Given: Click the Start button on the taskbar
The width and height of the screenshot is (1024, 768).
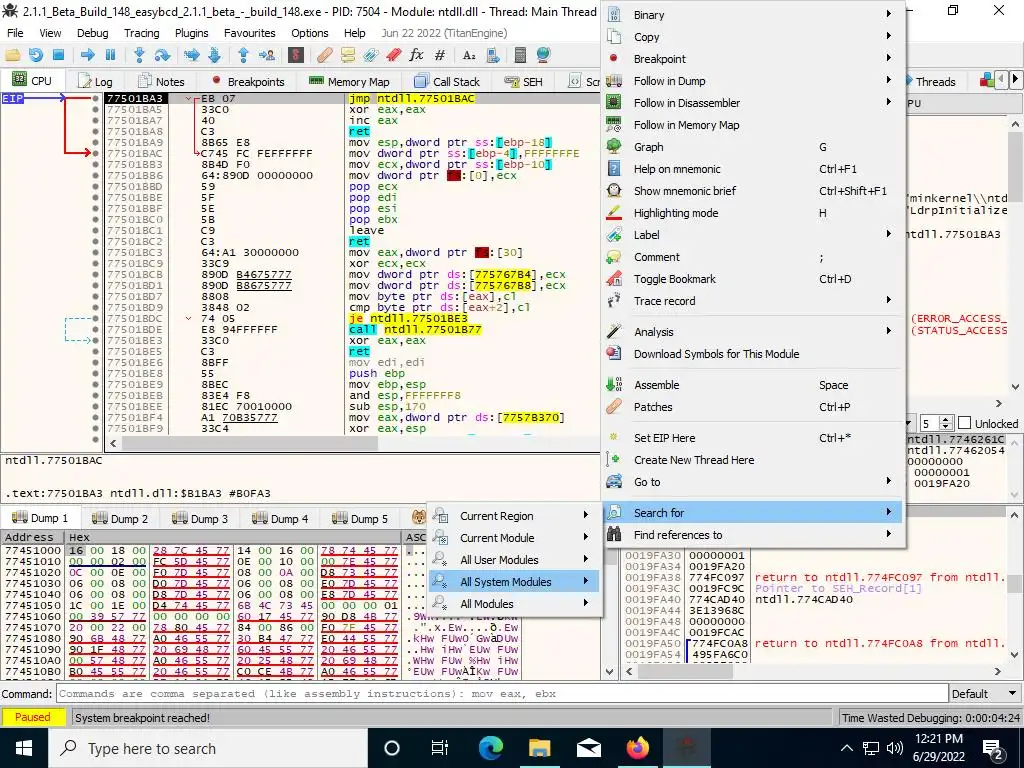Looking at the screenshot, I should (x=24, y=748).
